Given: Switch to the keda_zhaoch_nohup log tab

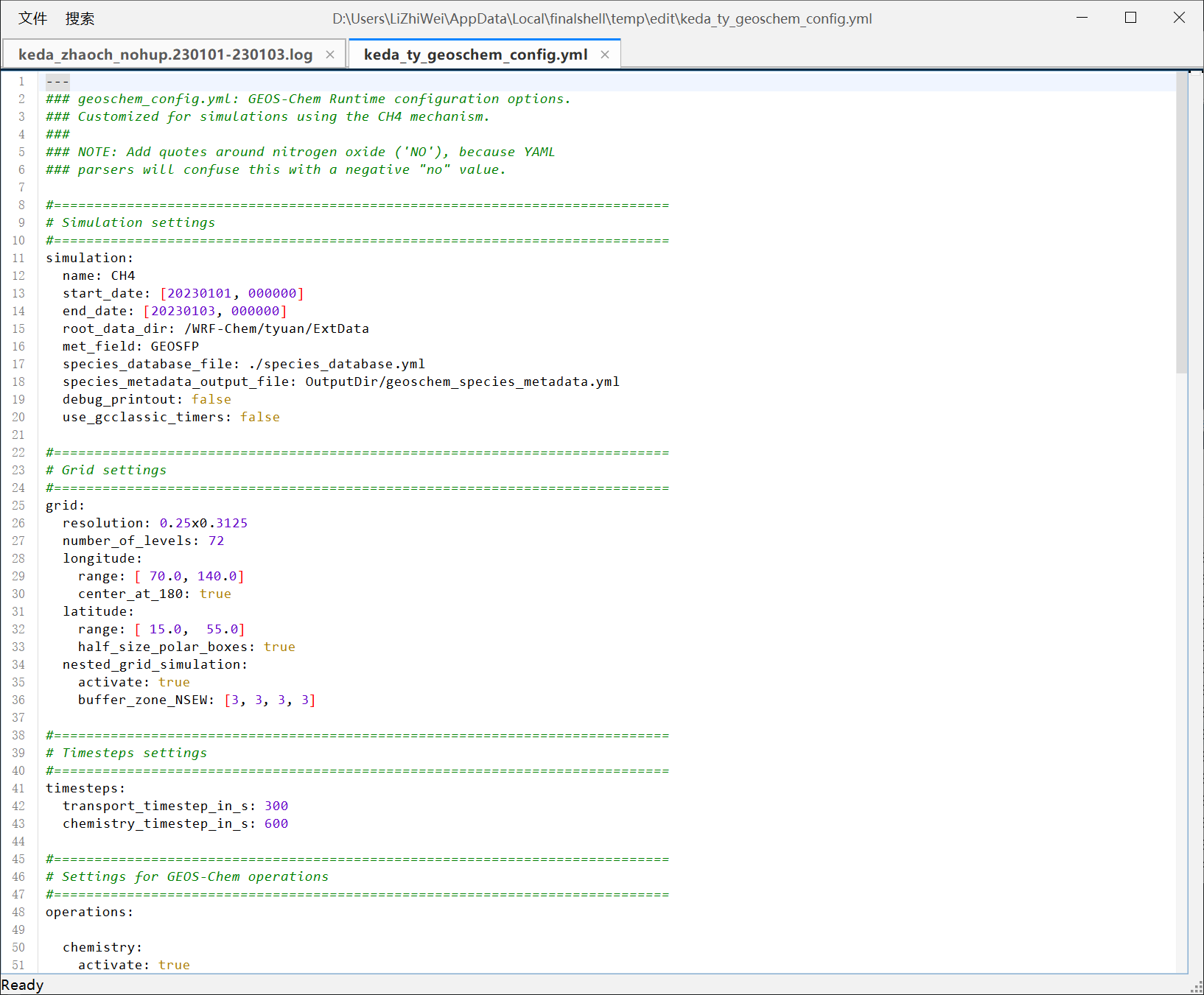Looking at the screenshot, I should point(165,54).
